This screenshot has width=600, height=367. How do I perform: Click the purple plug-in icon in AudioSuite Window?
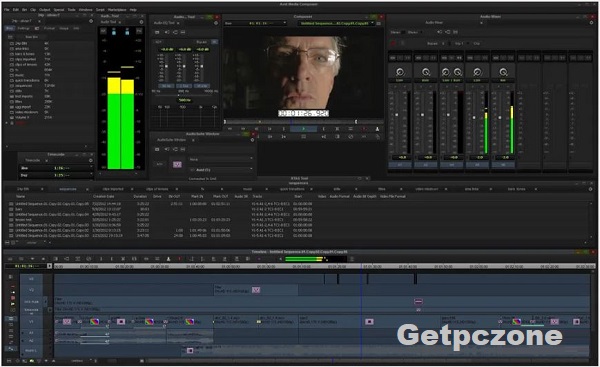coord(177,164)
